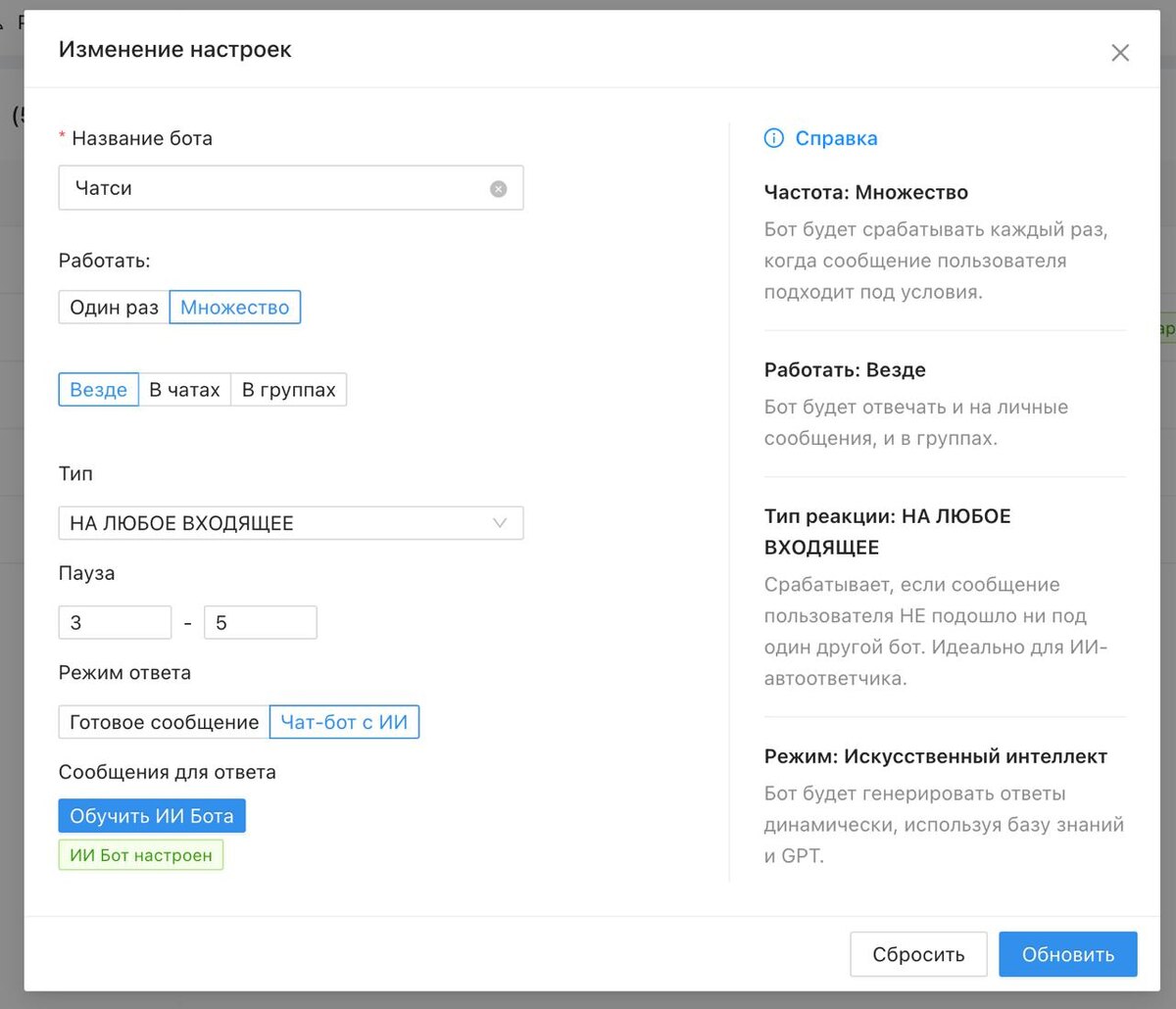
Task: Choose the Везде scope option
Action: click(x=98, y=390)
